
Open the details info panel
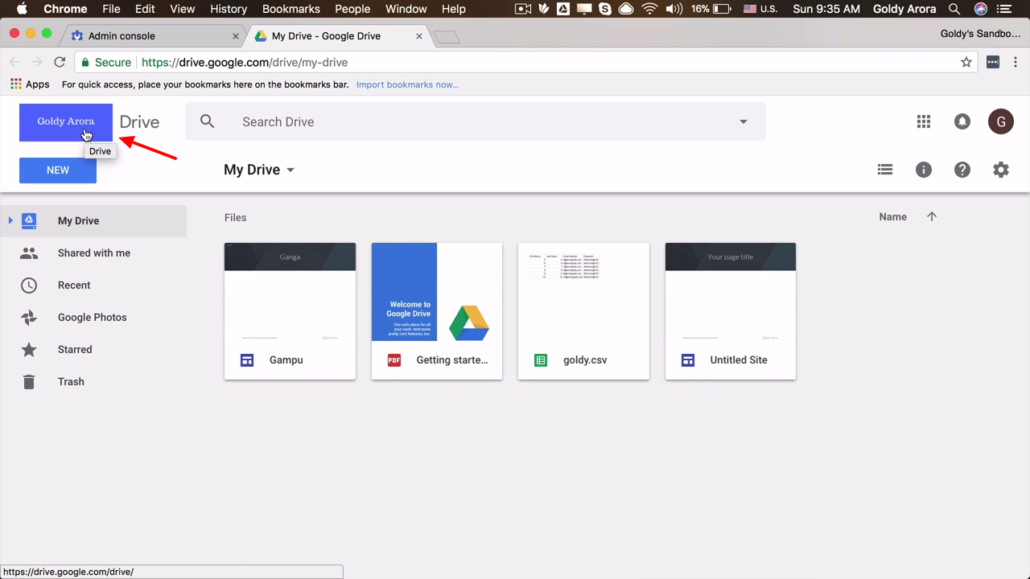923,169
